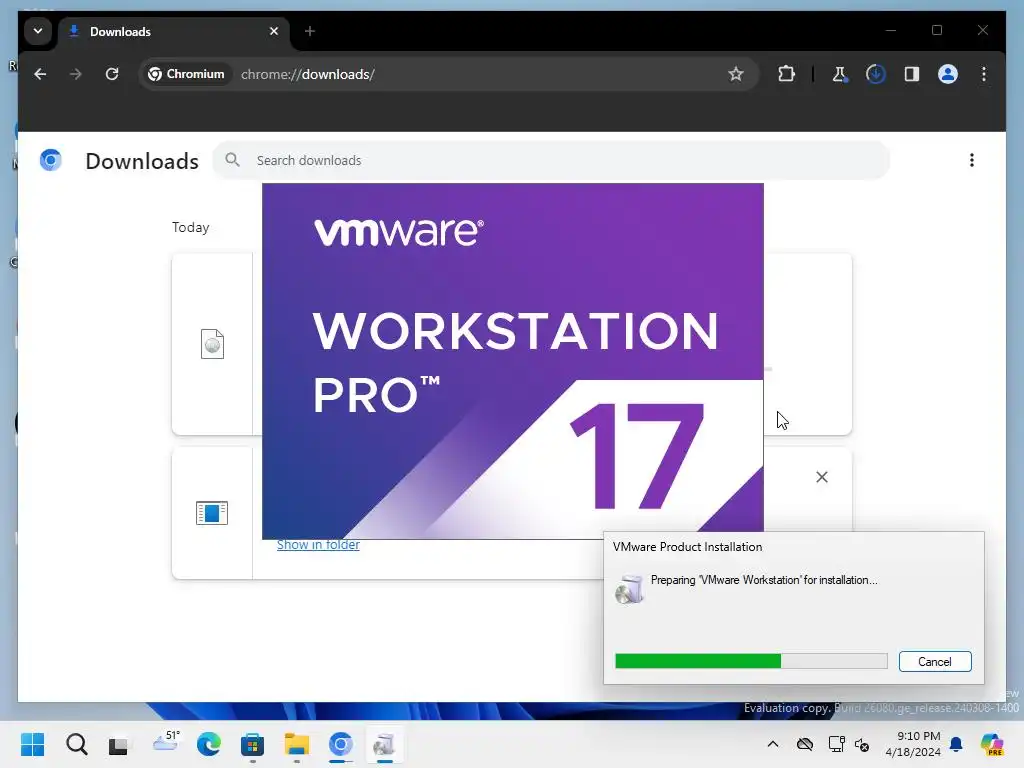Click the muted volume tray icon
Screen dimensions: 1024x768
tap(862, 745)
